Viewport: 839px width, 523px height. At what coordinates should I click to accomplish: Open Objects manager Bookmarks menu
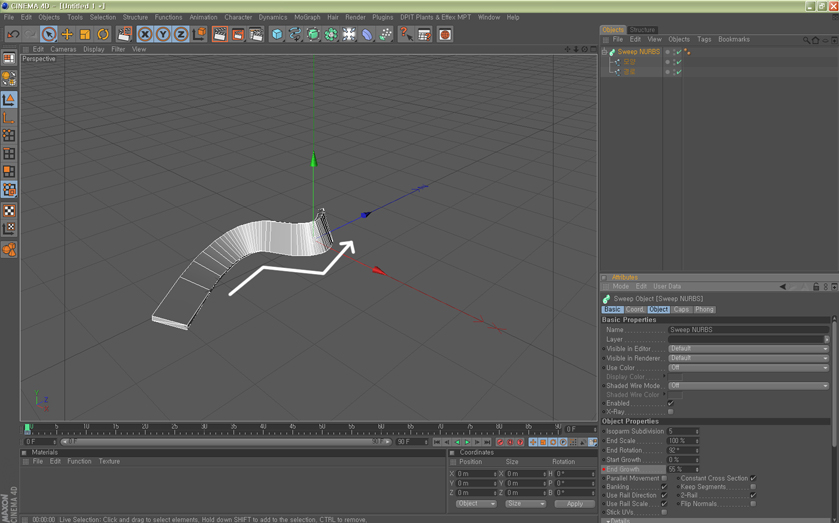pos(734,40)
